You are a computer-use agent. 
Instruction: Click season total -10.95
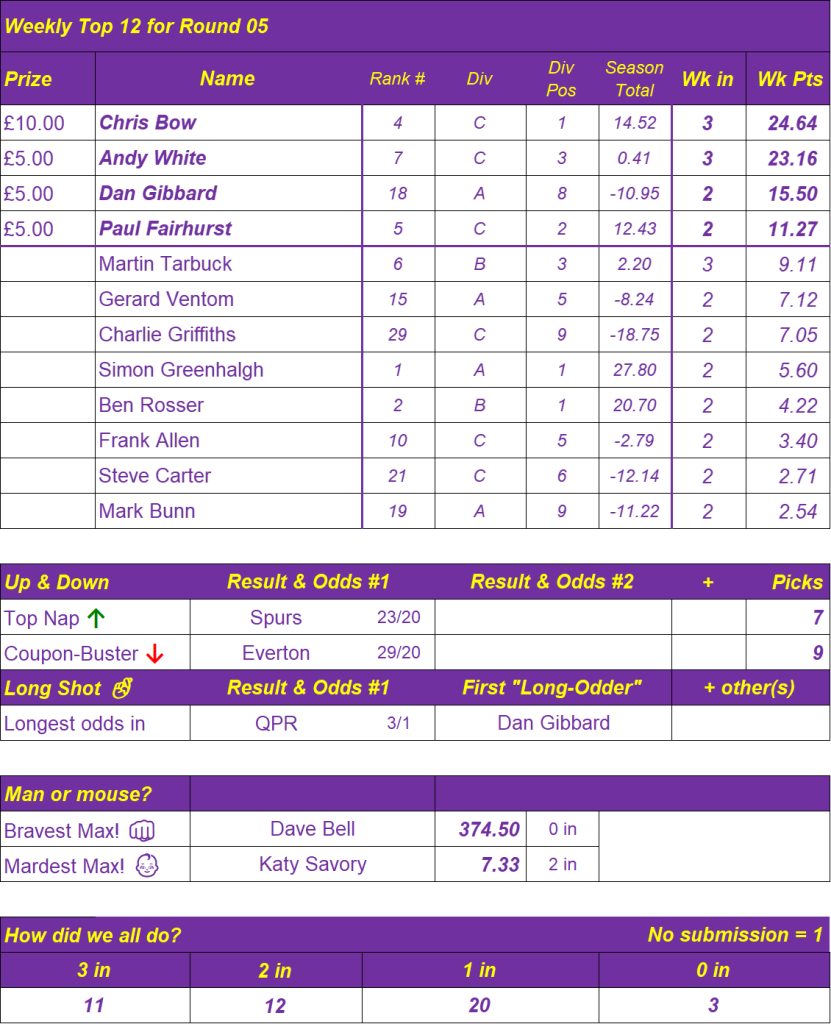(x=635, y=193)
